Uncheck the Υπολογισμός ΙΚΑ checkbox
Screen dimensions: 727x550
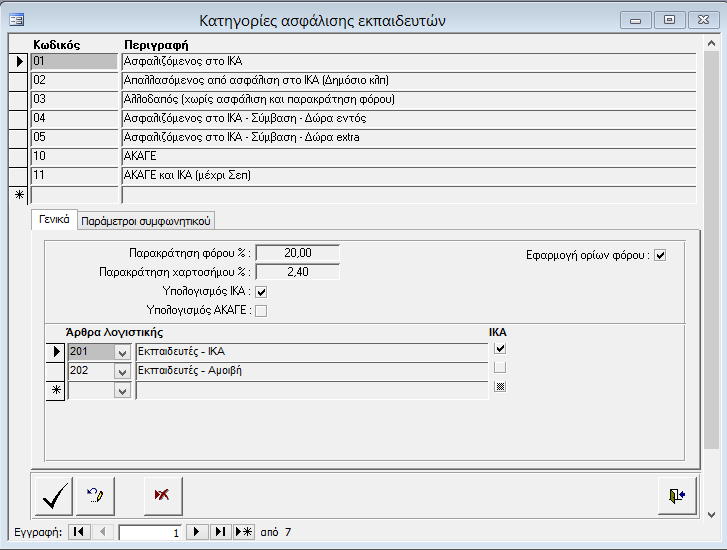(x=261, y=291)
